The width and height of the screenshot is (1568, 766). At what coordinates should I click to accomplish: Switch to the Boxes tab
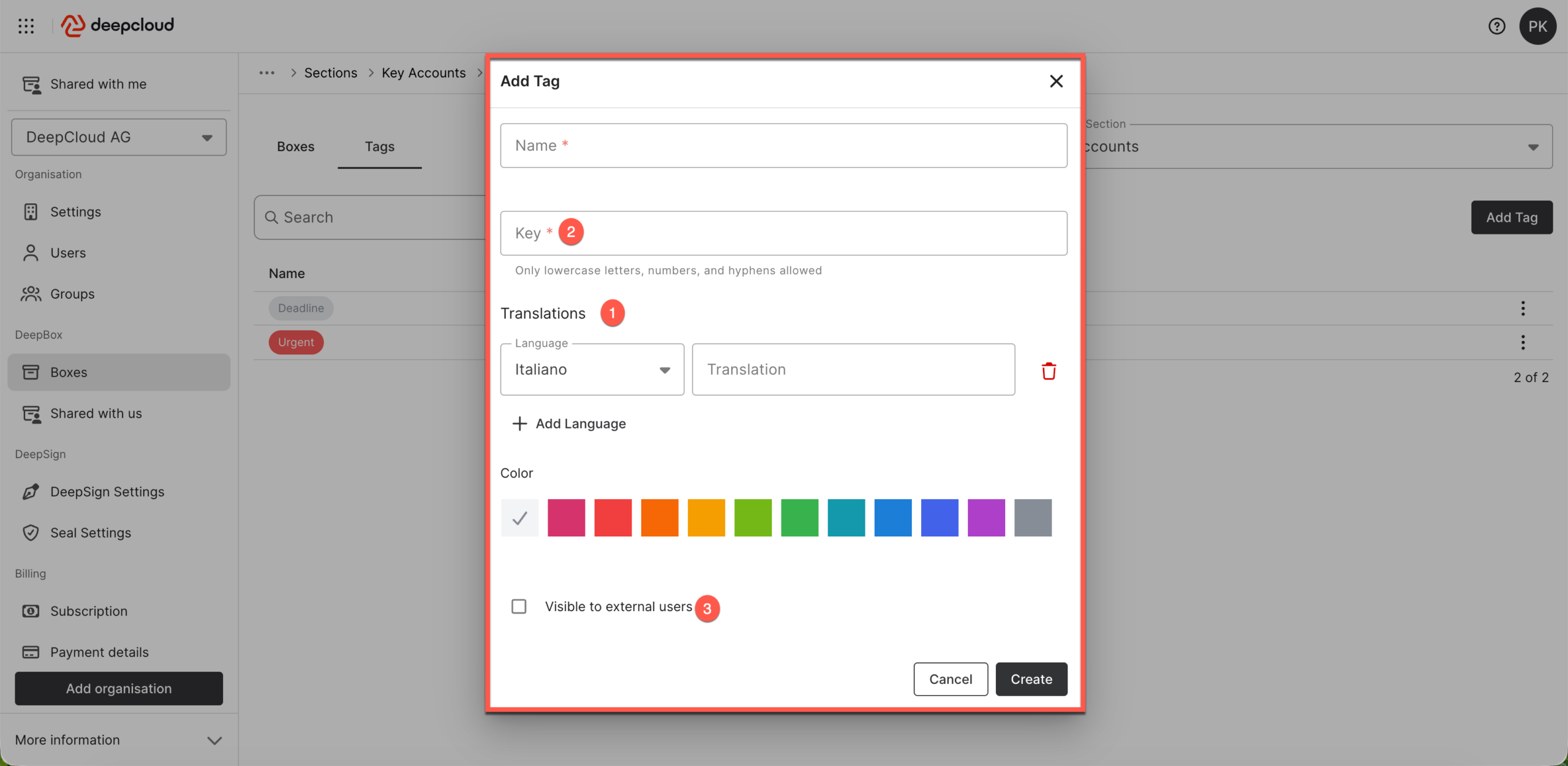(x=295, y=146)
